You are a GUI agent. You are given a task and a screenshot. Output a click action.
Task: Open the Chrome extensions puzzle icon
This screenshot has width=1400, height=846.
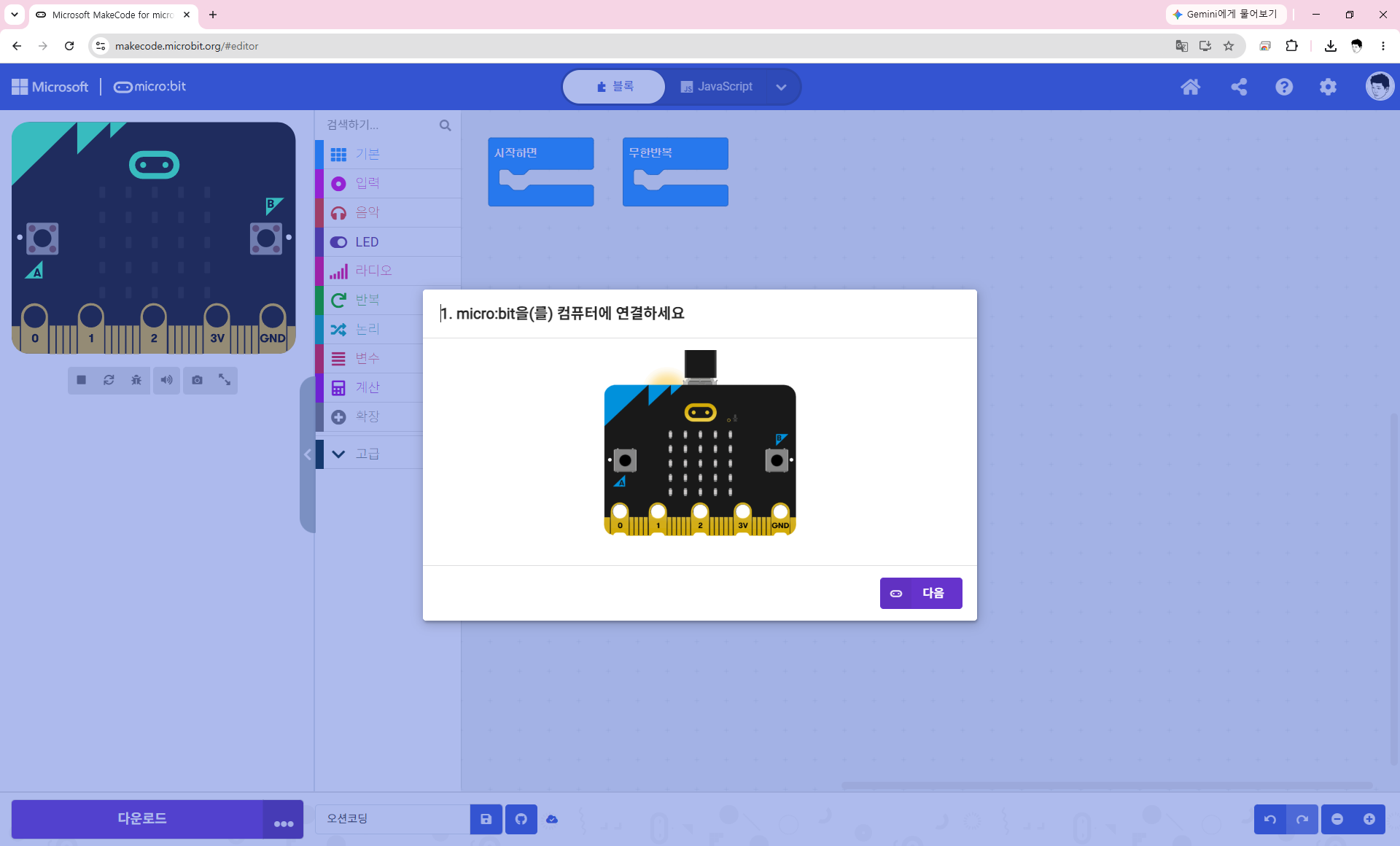coord(1291,46)
